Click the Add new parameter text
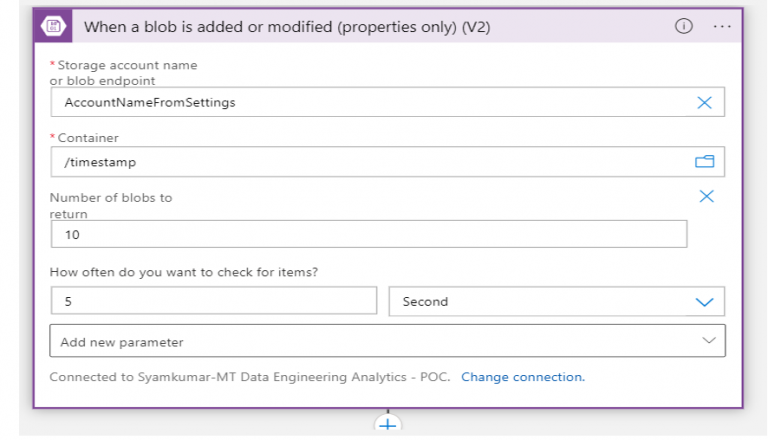768x440 pixels. point(122,342)
